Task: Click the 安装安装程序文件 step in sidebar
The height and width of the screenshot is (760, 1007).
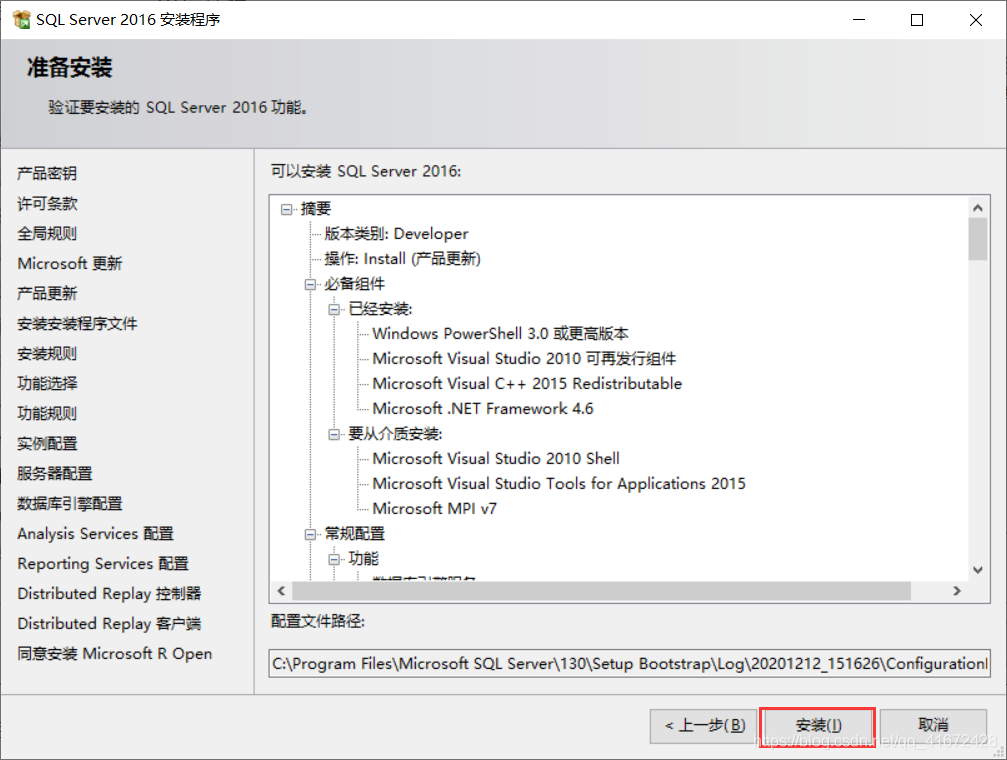Action: (x=77, y=324)
